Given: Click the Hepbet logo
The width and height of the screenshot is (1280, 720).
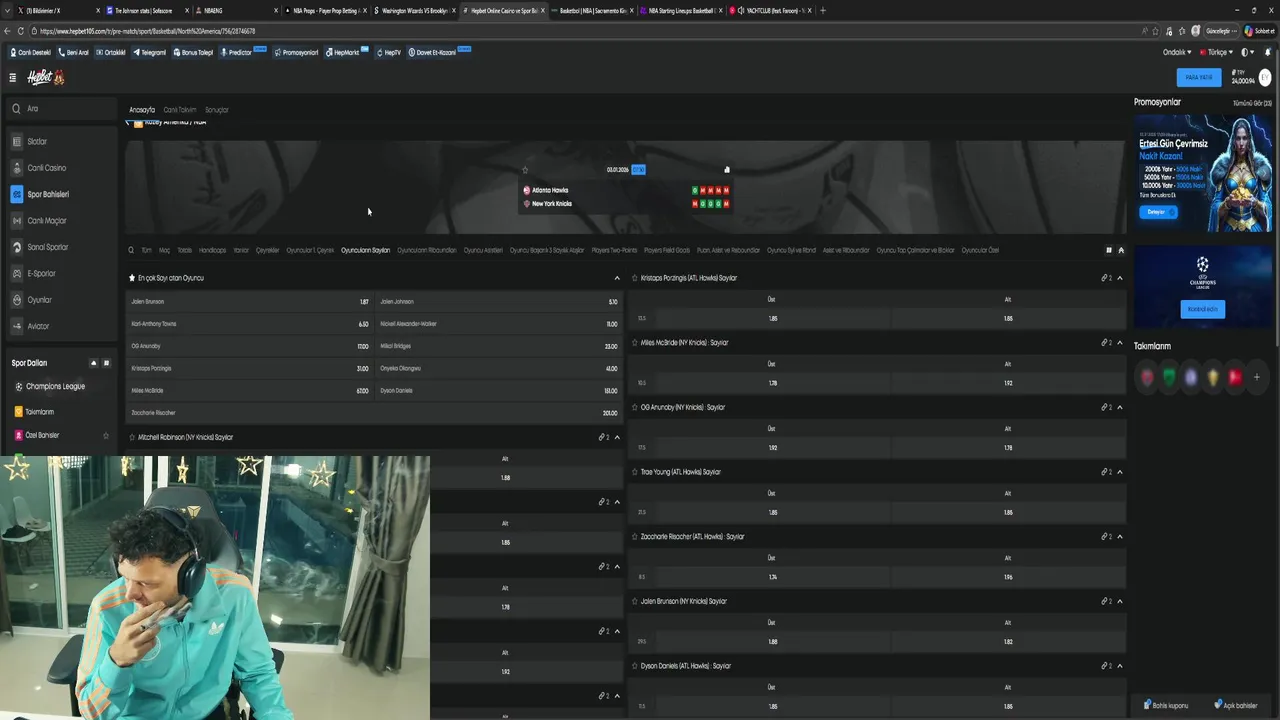Looking at the screenshot, I should tap(45, 77).
